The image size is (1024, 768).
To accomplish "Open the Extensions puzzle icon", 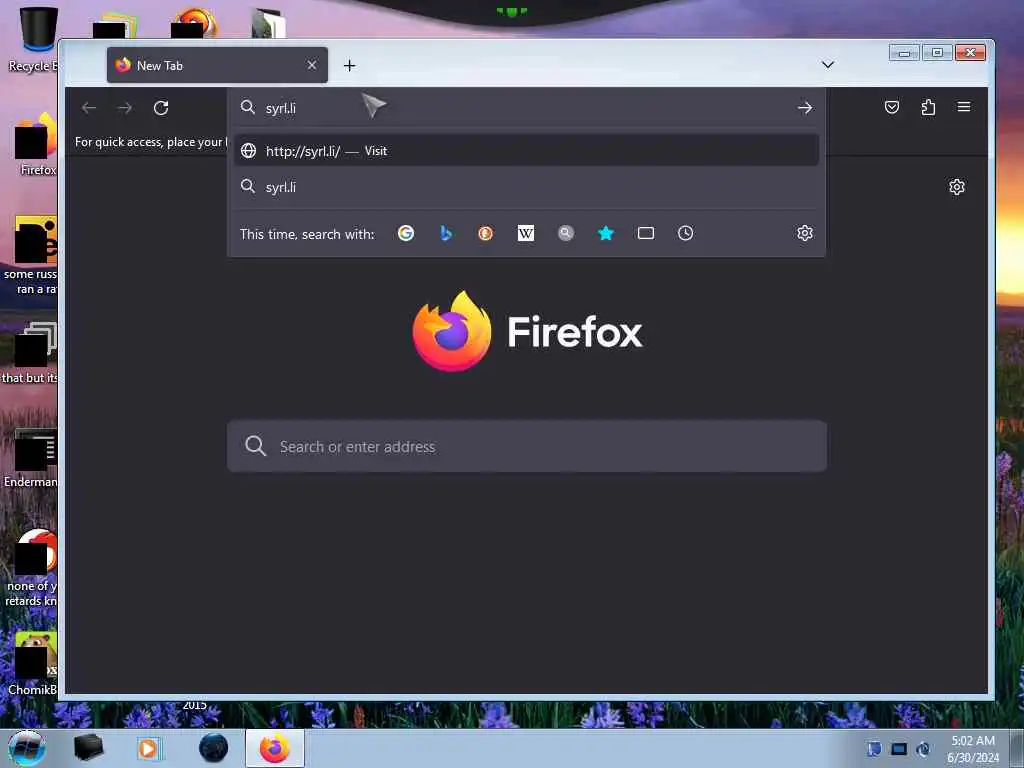I will (928, 107).
